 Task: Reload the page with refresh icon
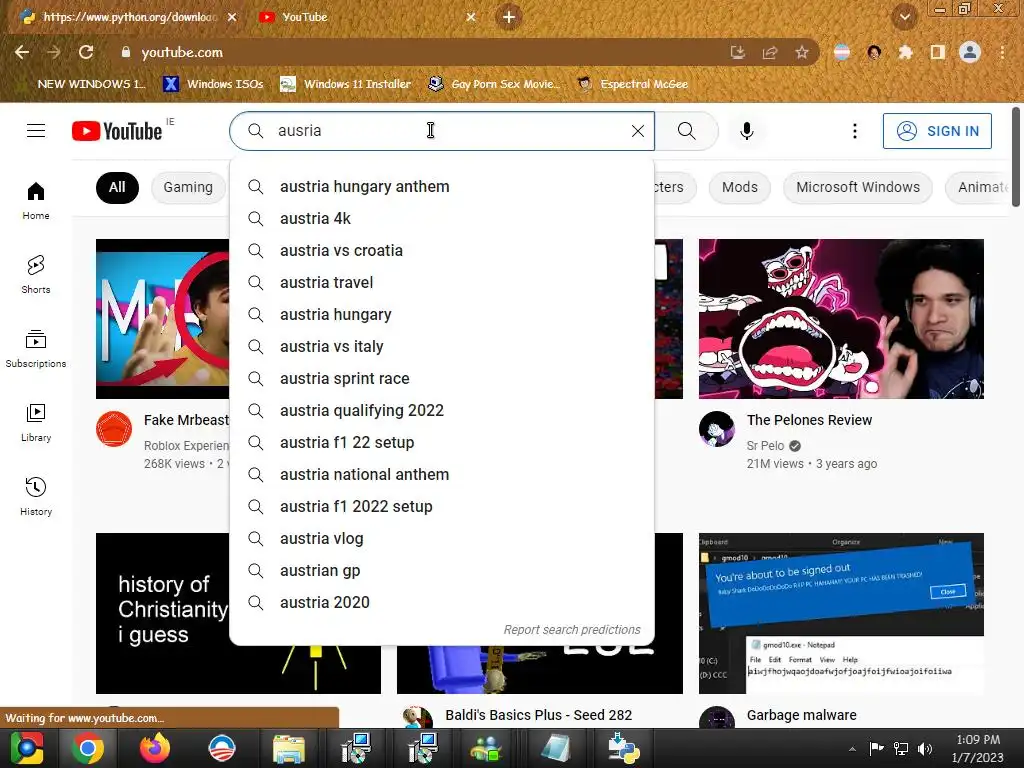pyautogui.click(x=86, y=52)
